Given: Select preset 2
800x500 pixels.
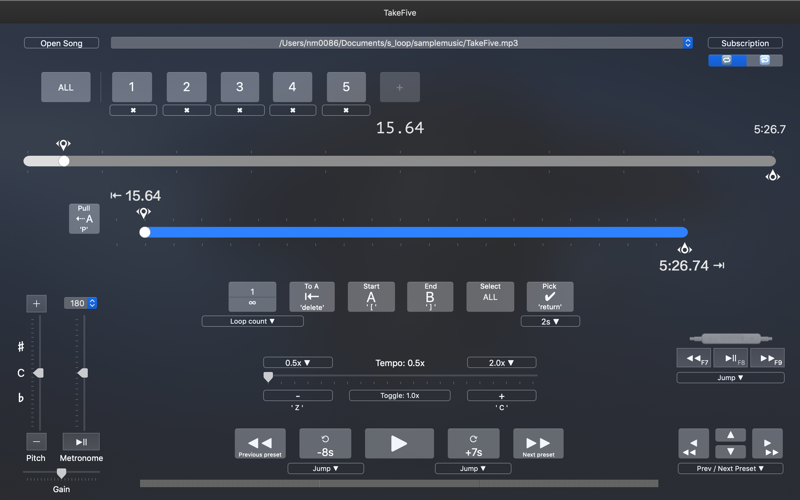Looking at the screenshot, I should [x=186, y=87].
